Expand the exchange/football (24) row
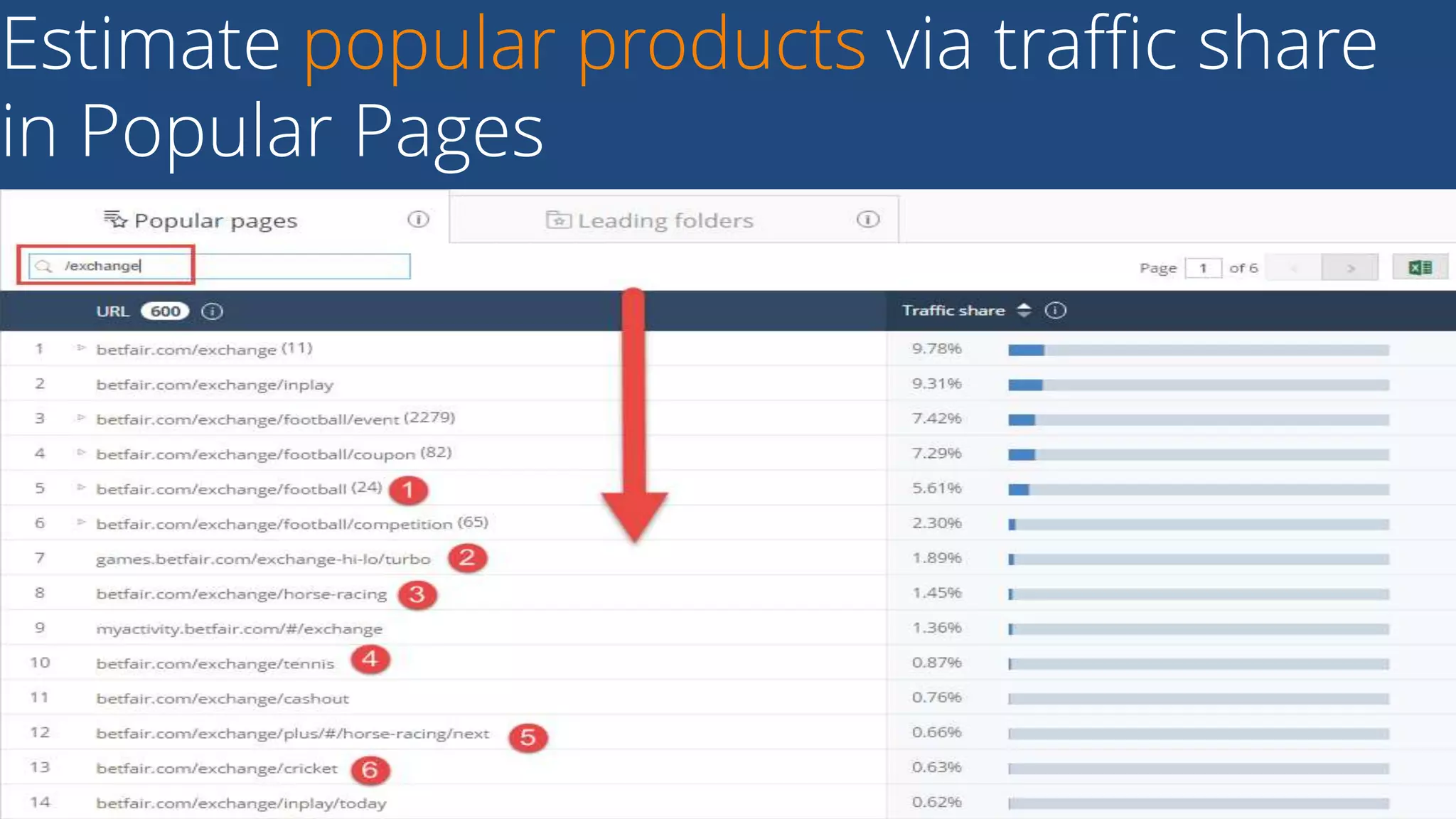Image resolution: width=1456 pixels, height=819 pixels. point(81,488)
